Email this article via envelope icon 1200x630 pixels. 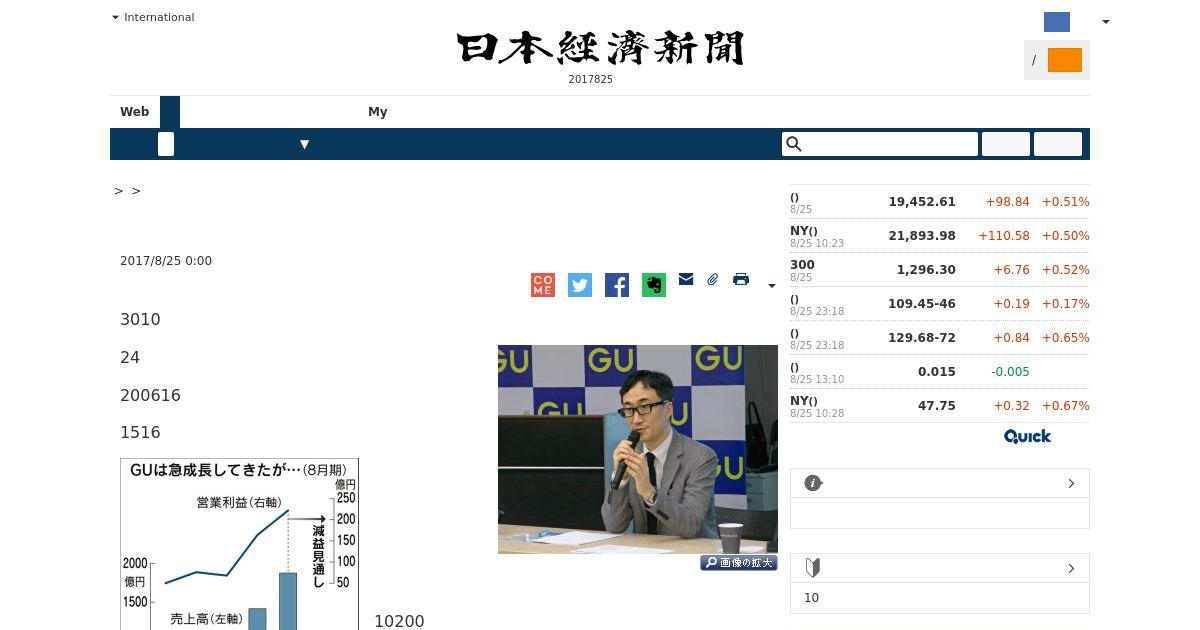point(686,279)
